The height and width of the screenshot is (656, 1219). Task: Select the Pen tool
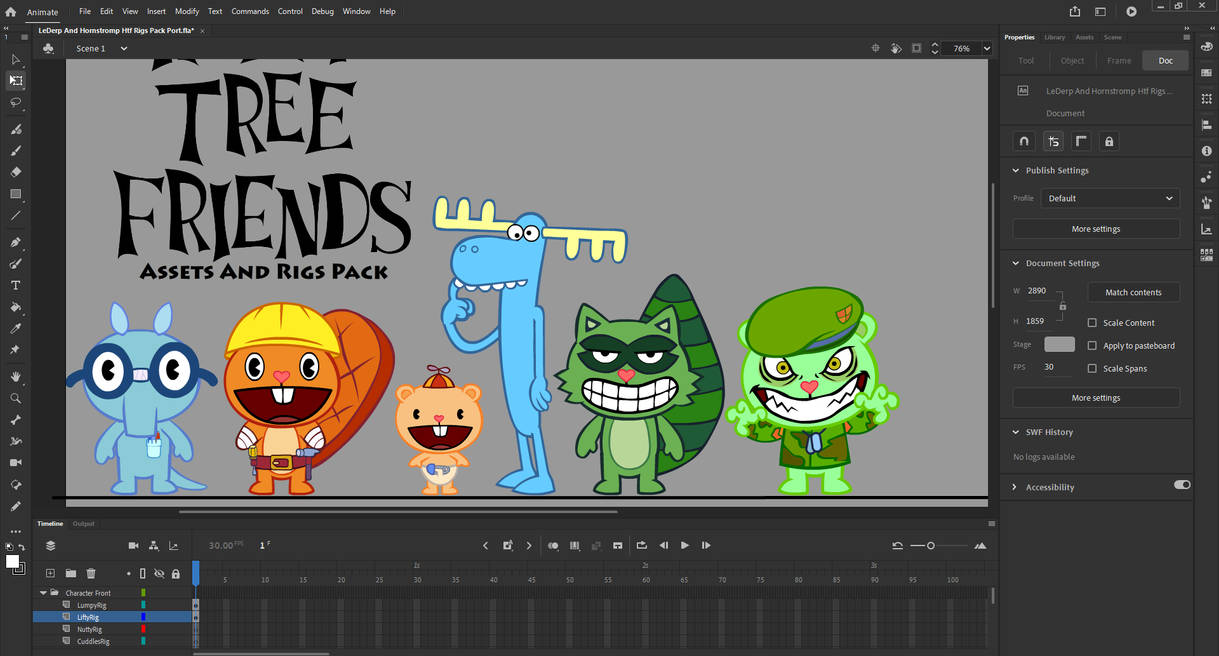click(x=15, y=242)
